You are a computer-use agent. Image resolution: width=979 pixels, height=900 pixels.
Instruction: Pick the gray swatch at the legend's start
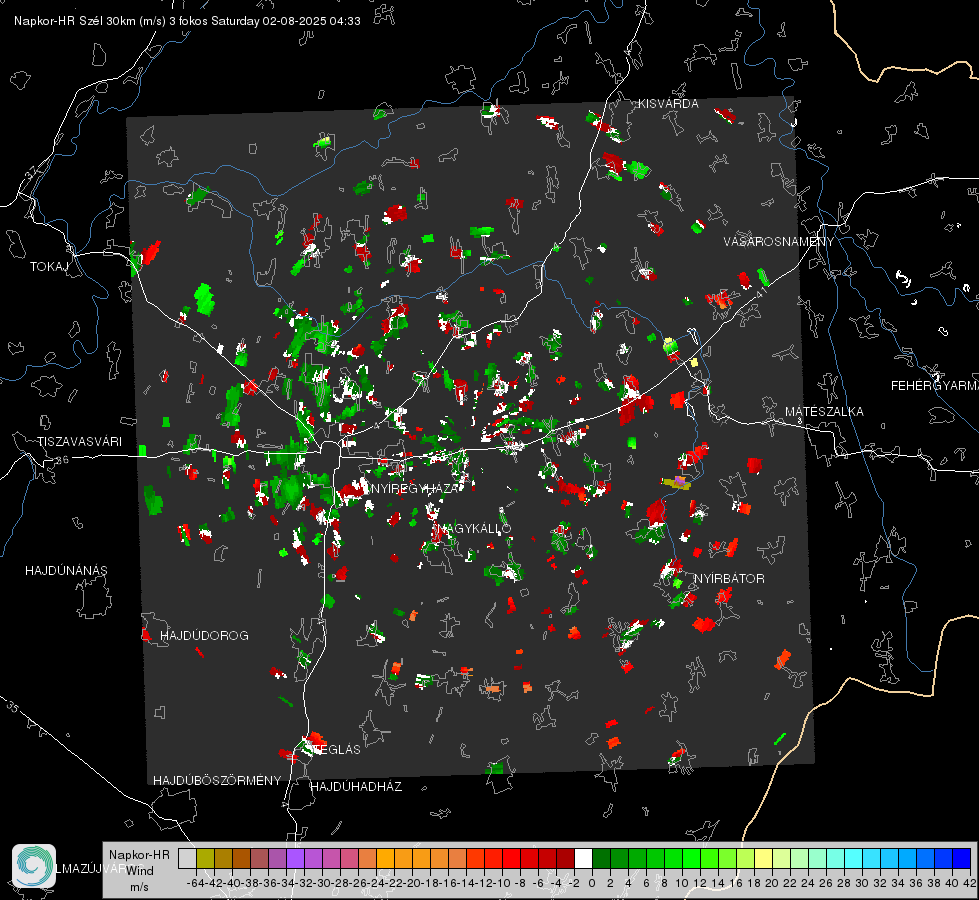(187, 858)
